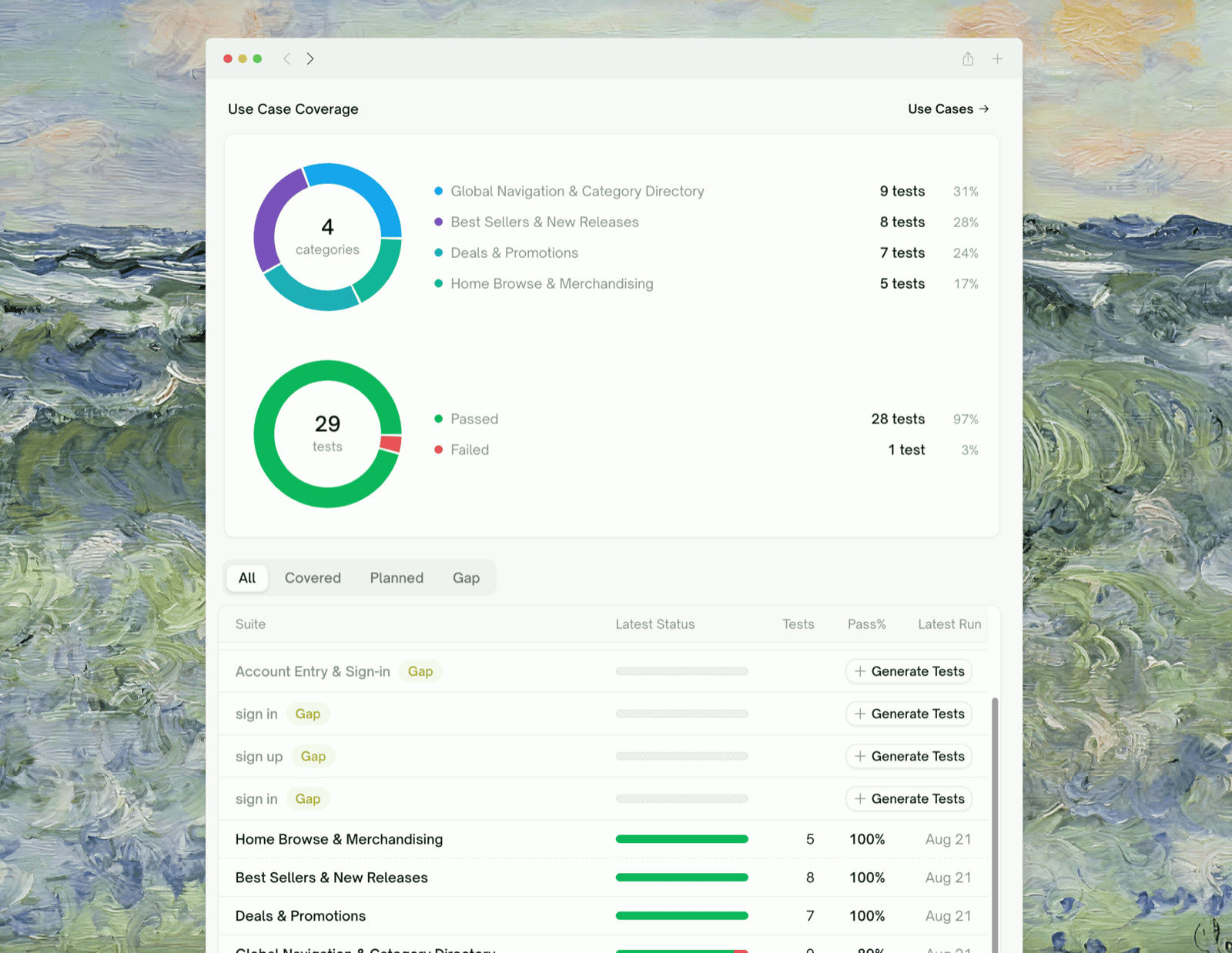The image size is (1232, 953).
Task: Click the Gap badge next to sign up
Action: [x=313, y=756]
